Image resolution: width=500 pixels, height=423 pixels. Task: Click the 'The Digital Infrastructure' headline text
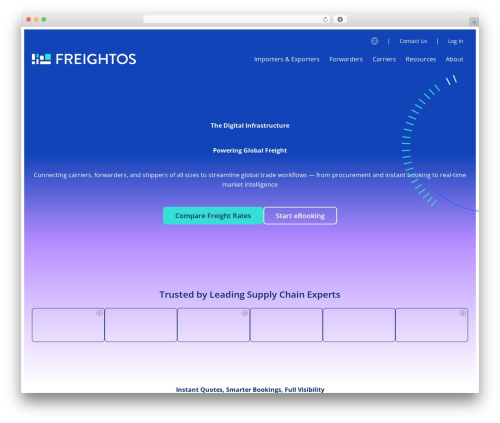coord(250,126)
